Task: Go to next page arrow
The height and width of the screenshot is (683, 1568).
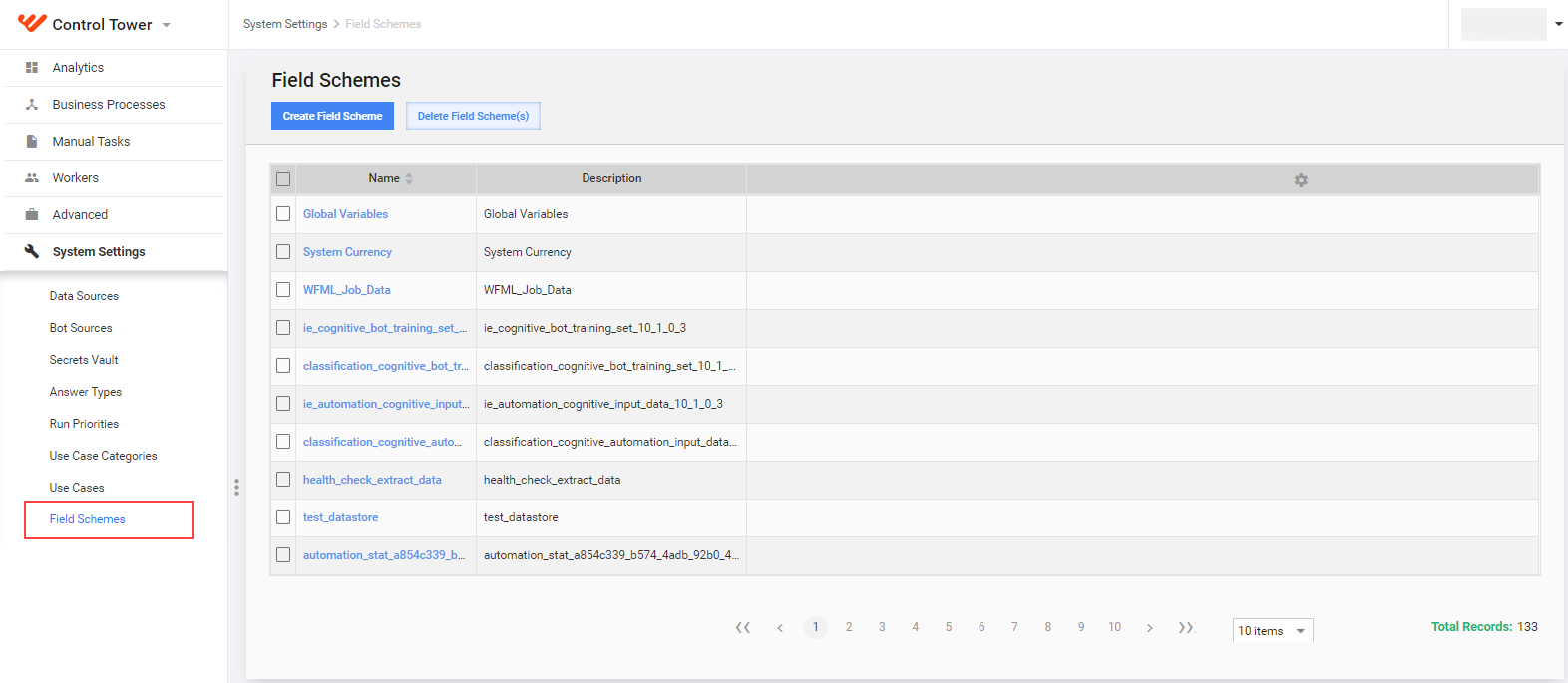Action: tap(1150, 628)
